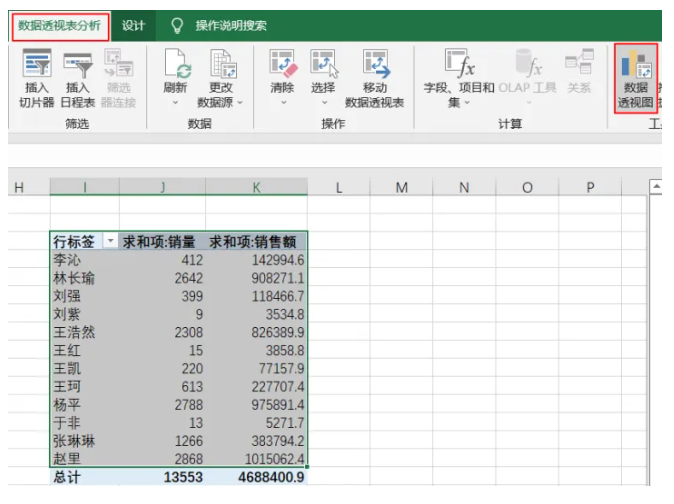Select column header M
674x504 pixels.
click(401, 187)
